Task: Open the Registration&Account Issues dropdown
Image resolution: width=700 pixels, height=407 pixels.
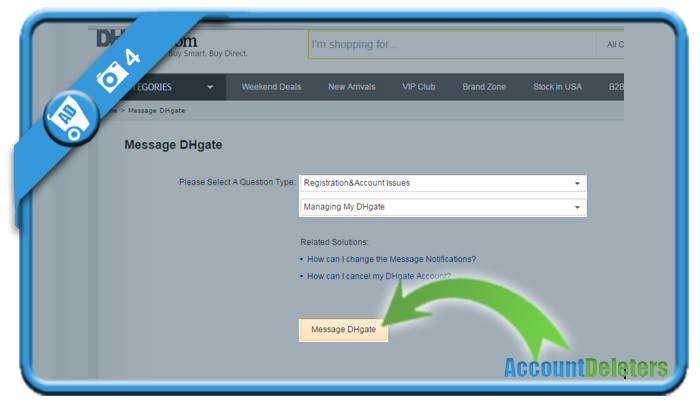Action: tap(443, 183)
